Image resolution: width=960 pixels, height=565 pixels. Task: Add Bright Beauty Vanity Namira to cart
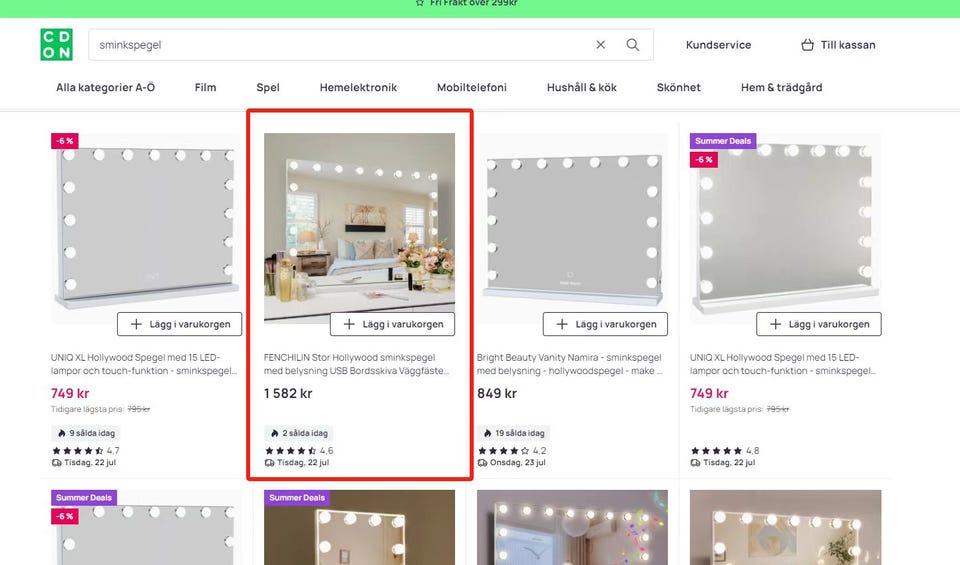coord(605,324)
